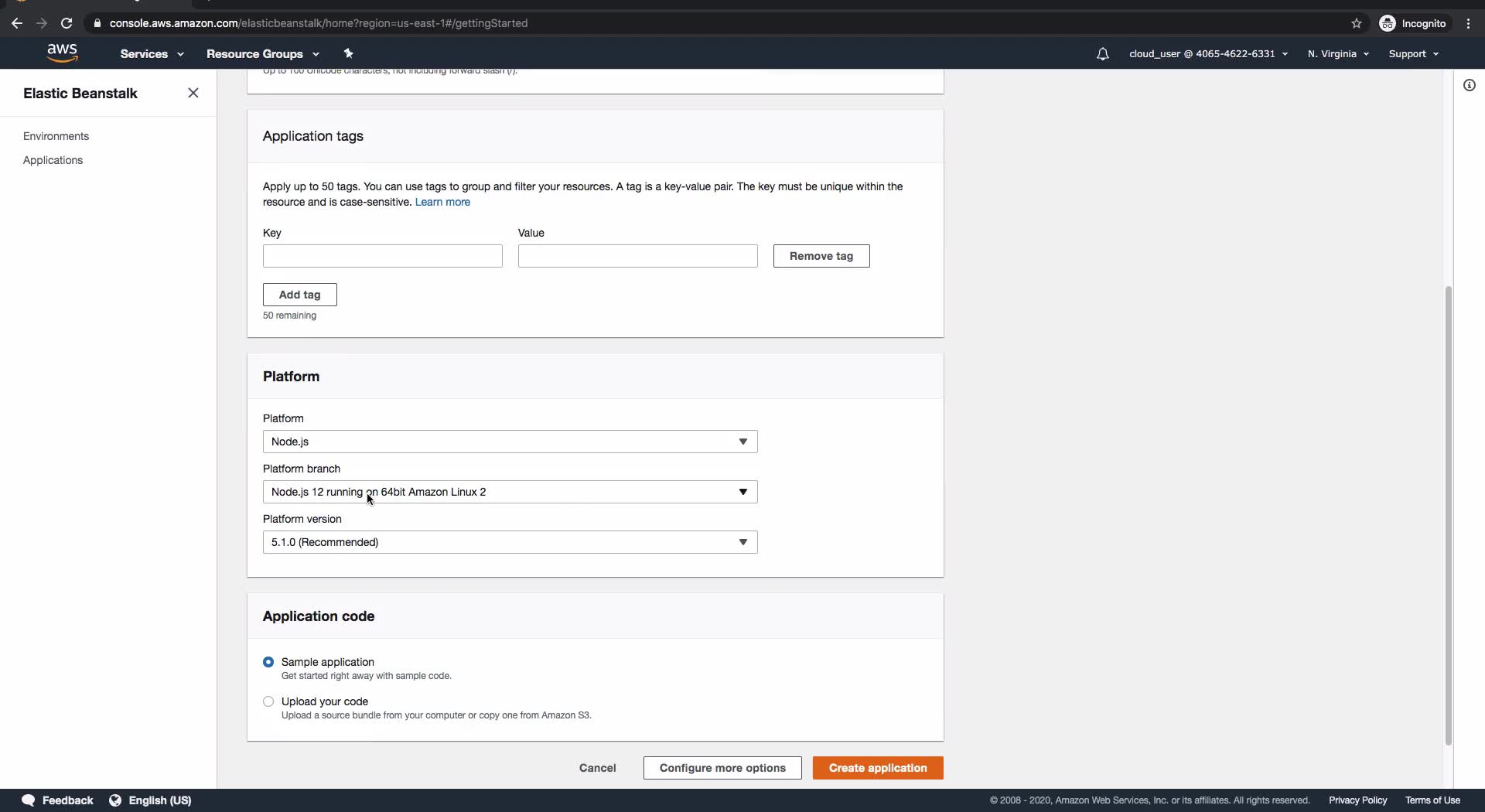
Task: Click the browser back arrow
Action: point(17,23)
